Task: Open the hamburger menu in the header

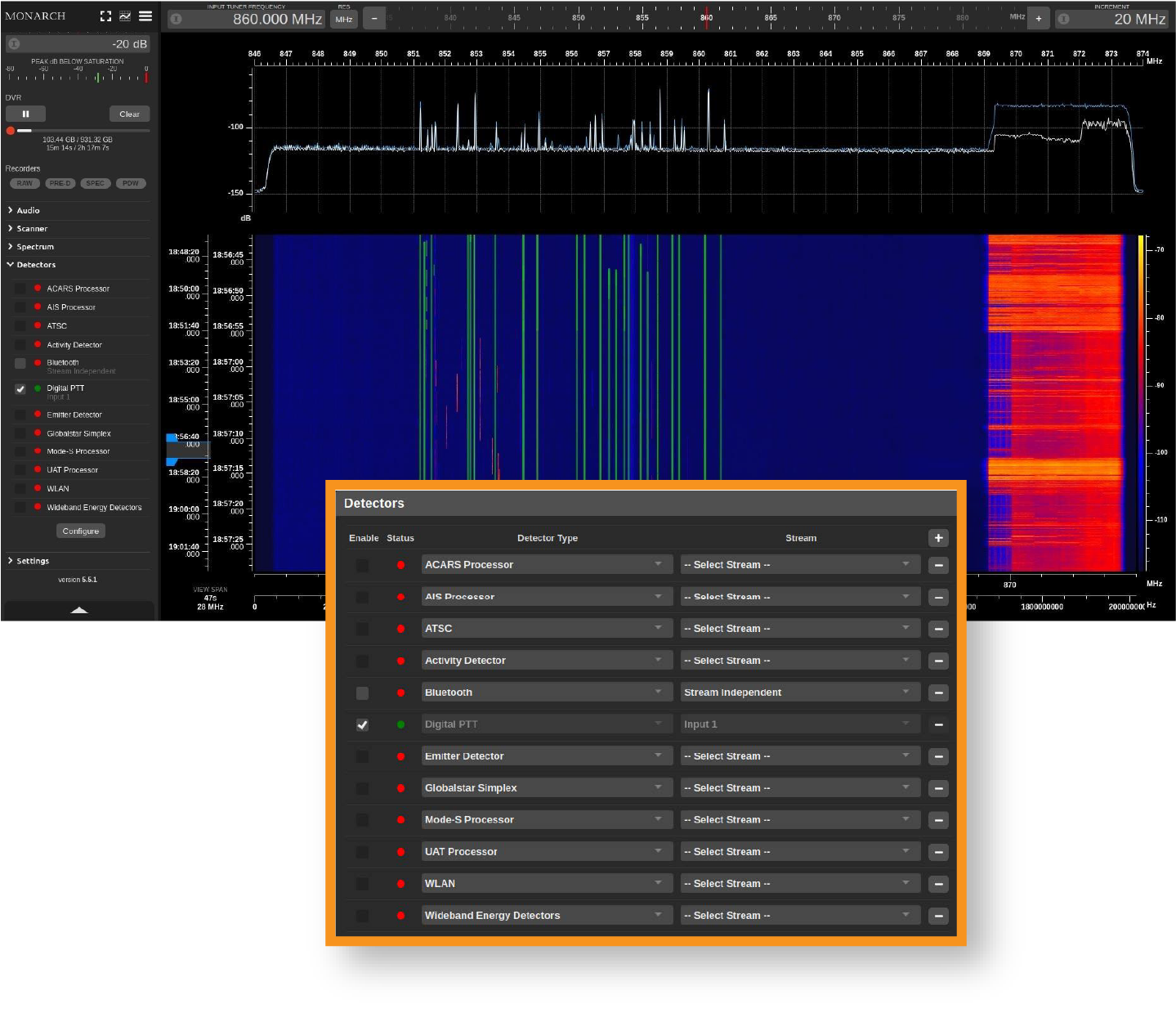Action: (x=145, y=16)
